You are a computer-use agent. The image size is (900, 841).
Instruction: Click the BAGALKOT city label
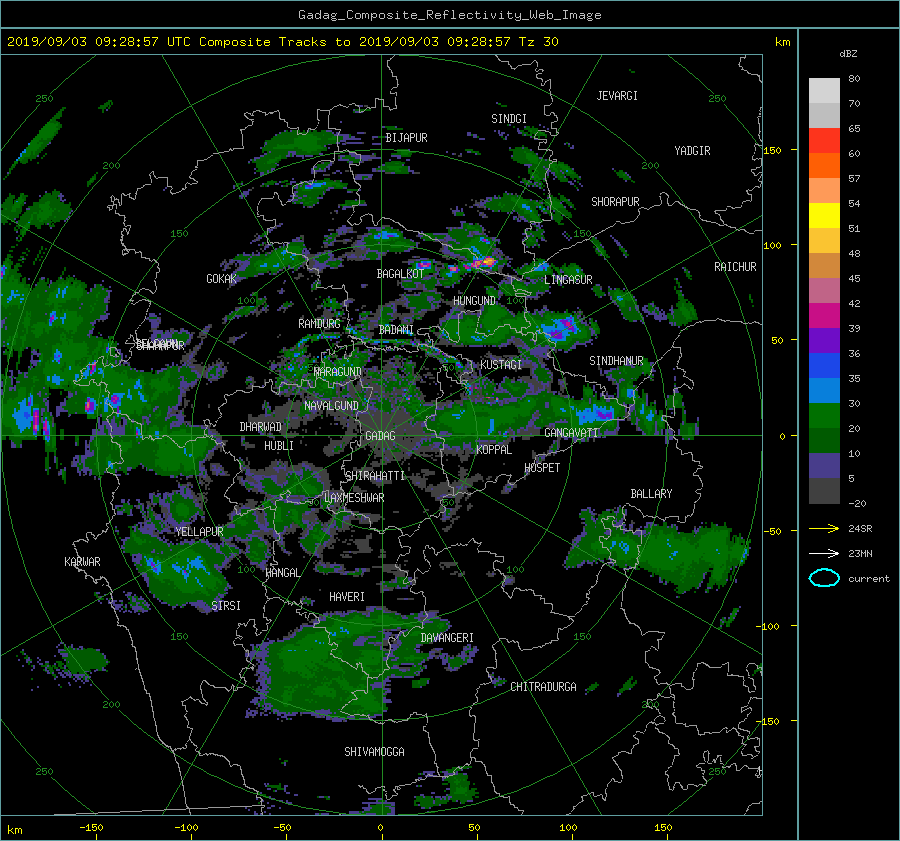click(400, 274)
